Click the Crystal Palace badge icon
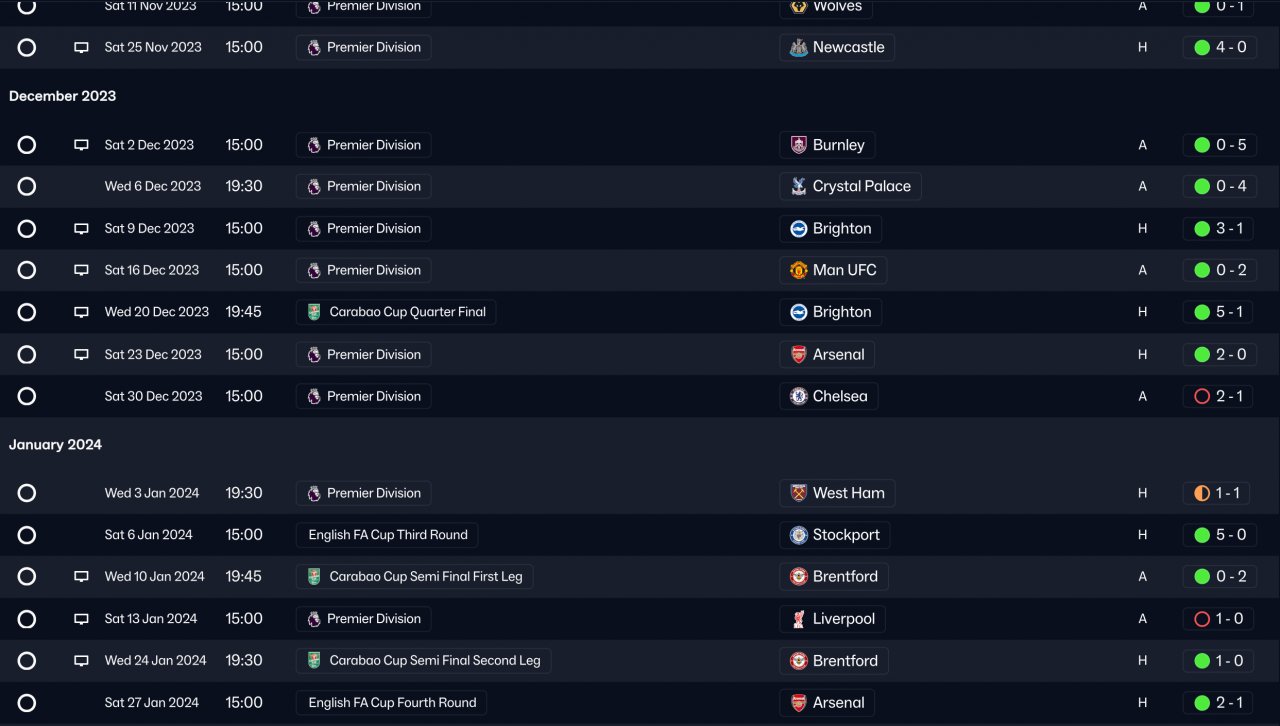Viewport: 1280px width, 726px height. [798, 186]
